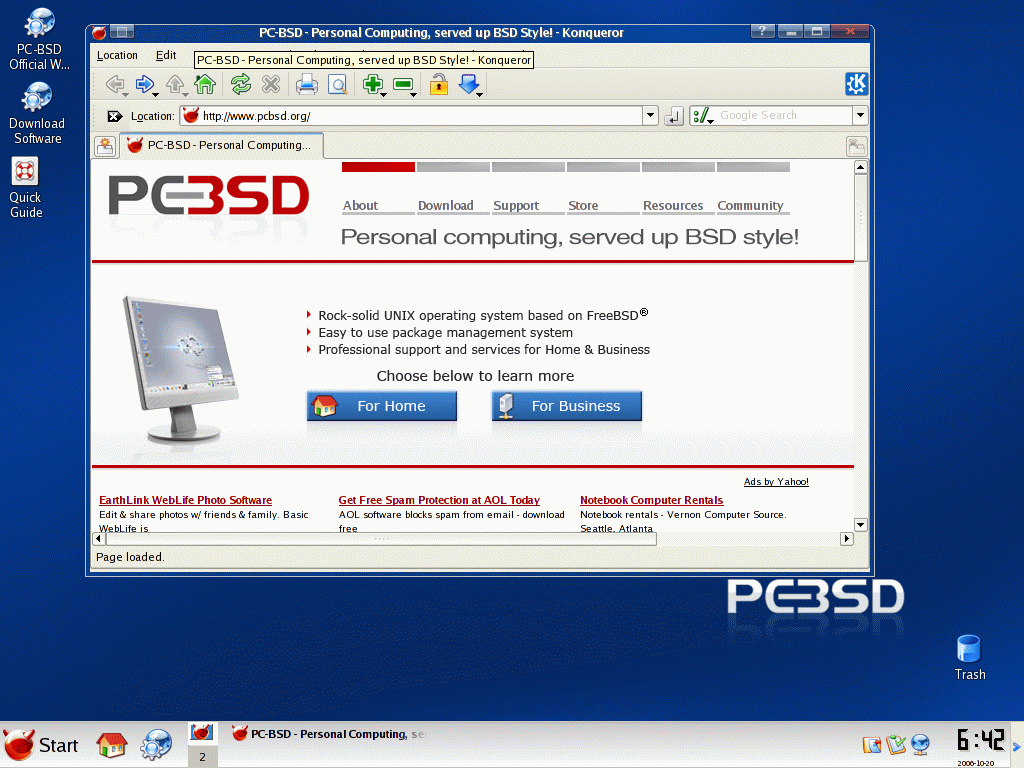Go back with the Back arrow
The image size is (1024, 768).
point(115,84)
